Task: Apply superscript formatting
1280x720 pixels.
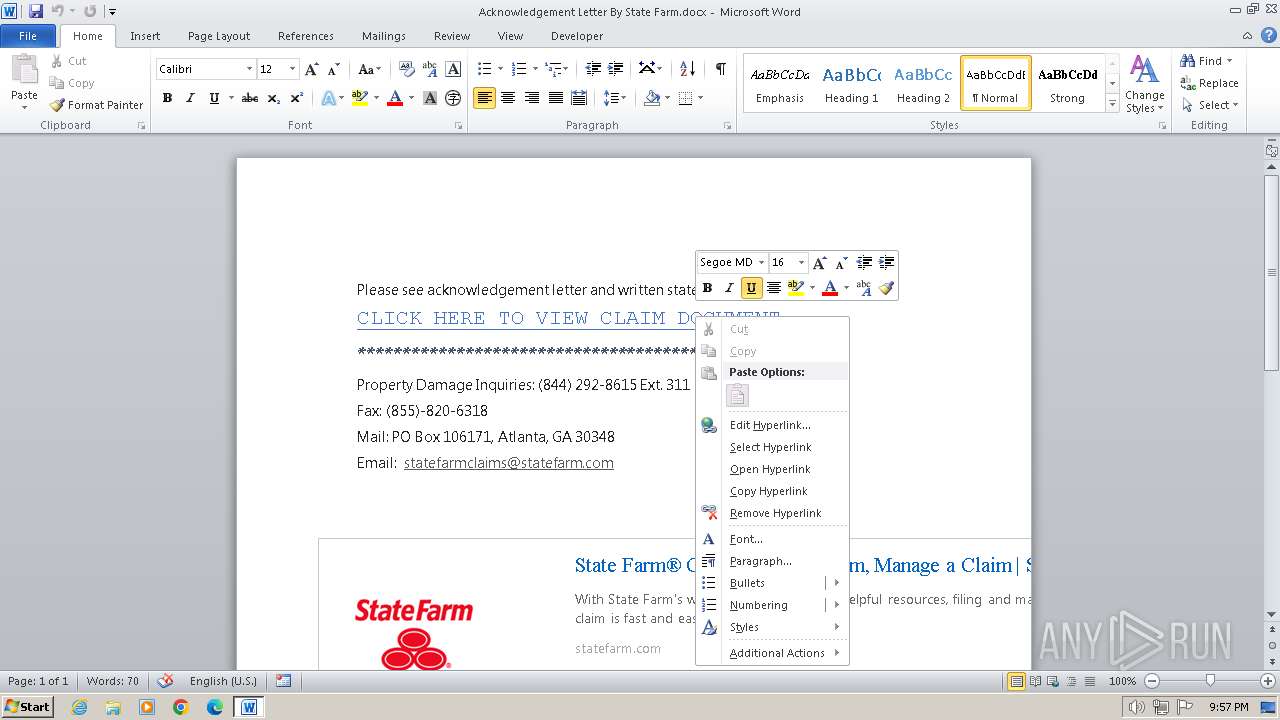Action: 297,98
